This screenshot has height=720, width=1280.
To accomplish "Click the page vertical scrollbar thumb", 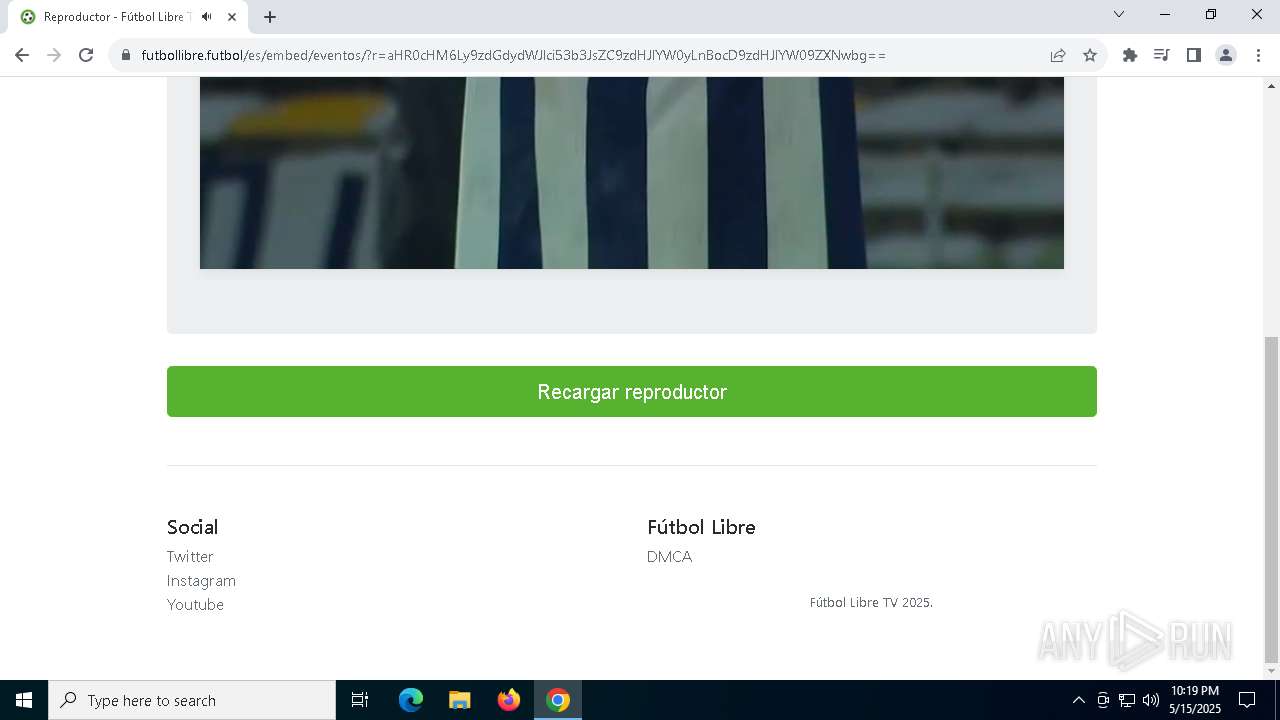I will point(1272,500).
